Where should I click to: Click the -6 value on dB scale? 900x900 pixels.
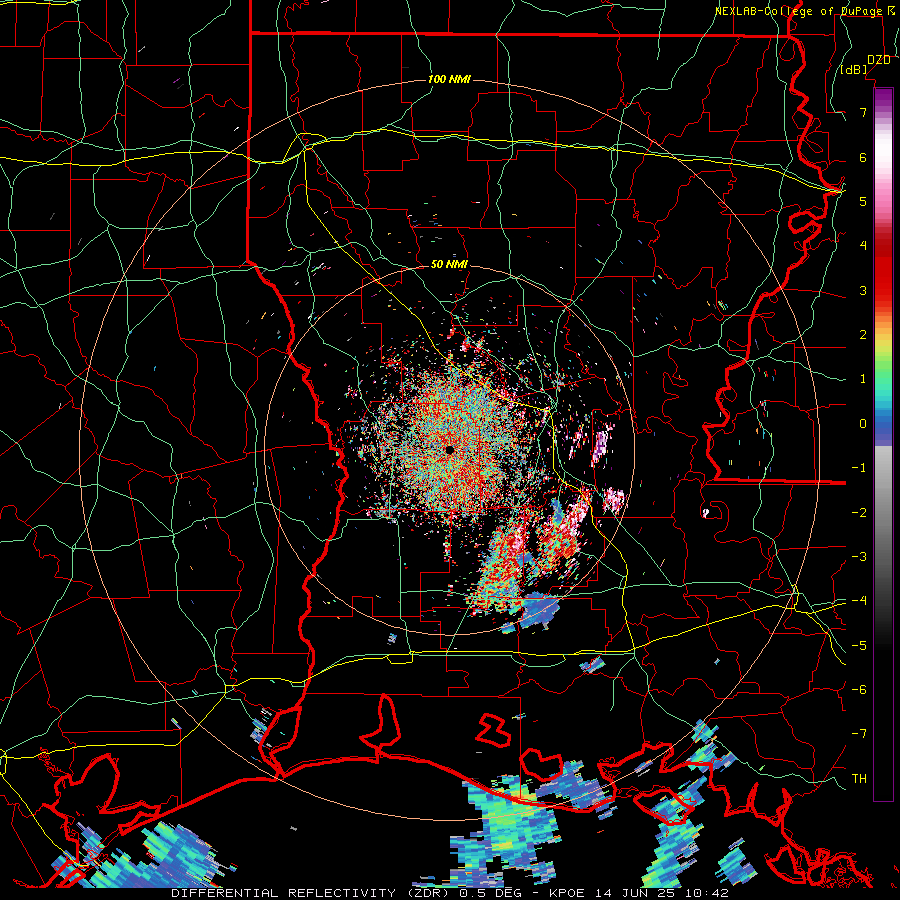[x=859, y=690]
